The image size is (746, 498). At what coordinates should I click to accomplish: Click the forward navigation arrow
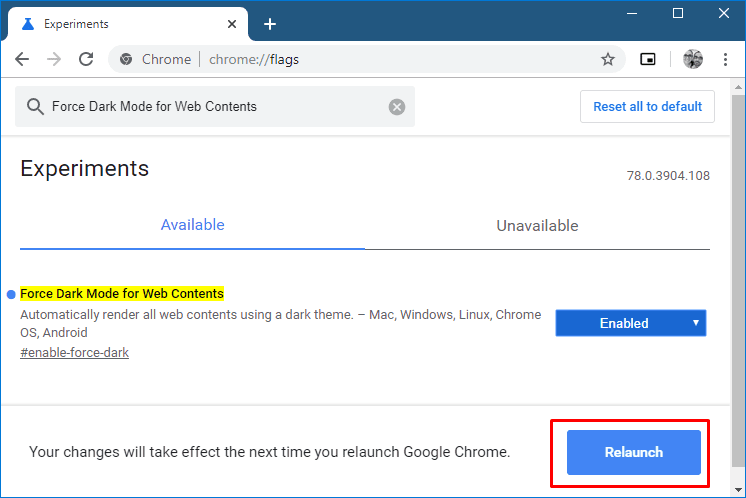click(54, 59)
